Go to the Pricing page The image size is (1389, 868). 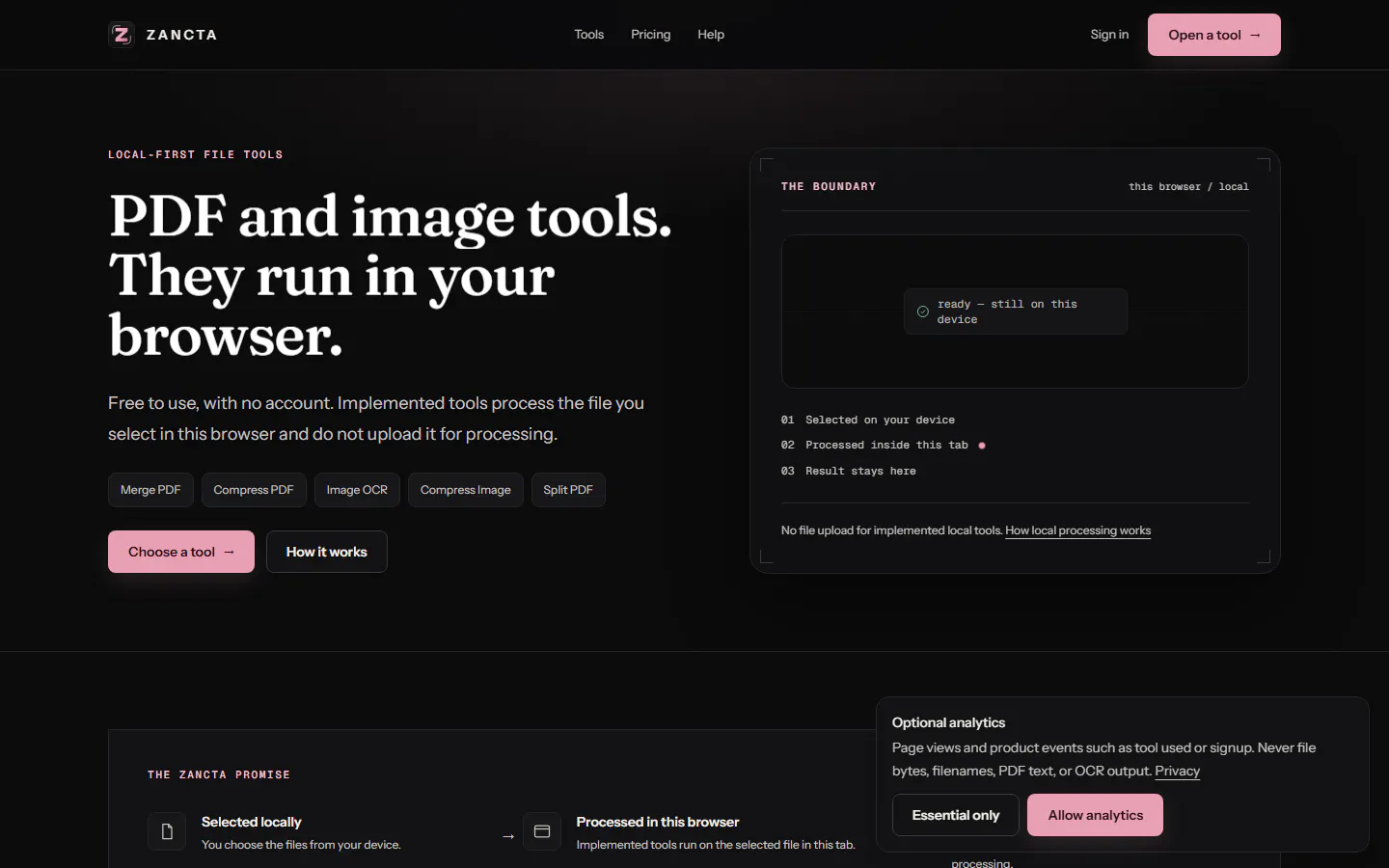coord(651,35)
